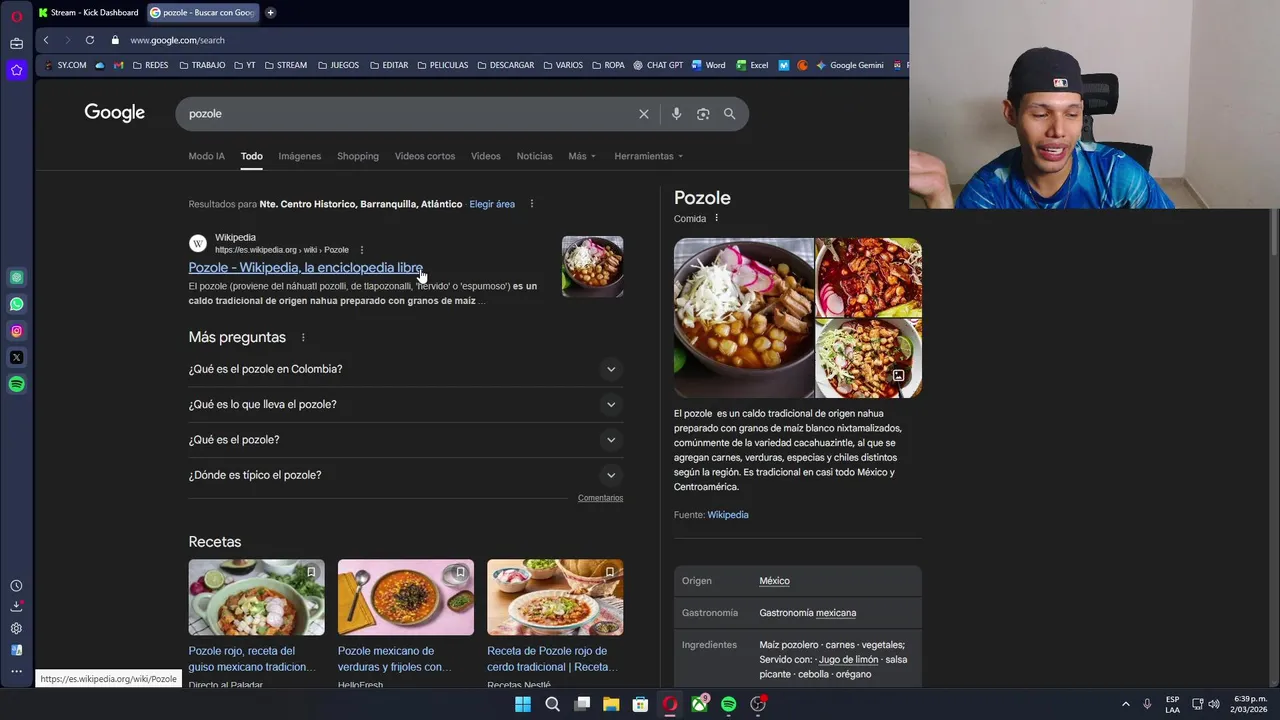1280x720 pixels.
Task: Open Google Gemini bookmark
Action: [850, 65]
